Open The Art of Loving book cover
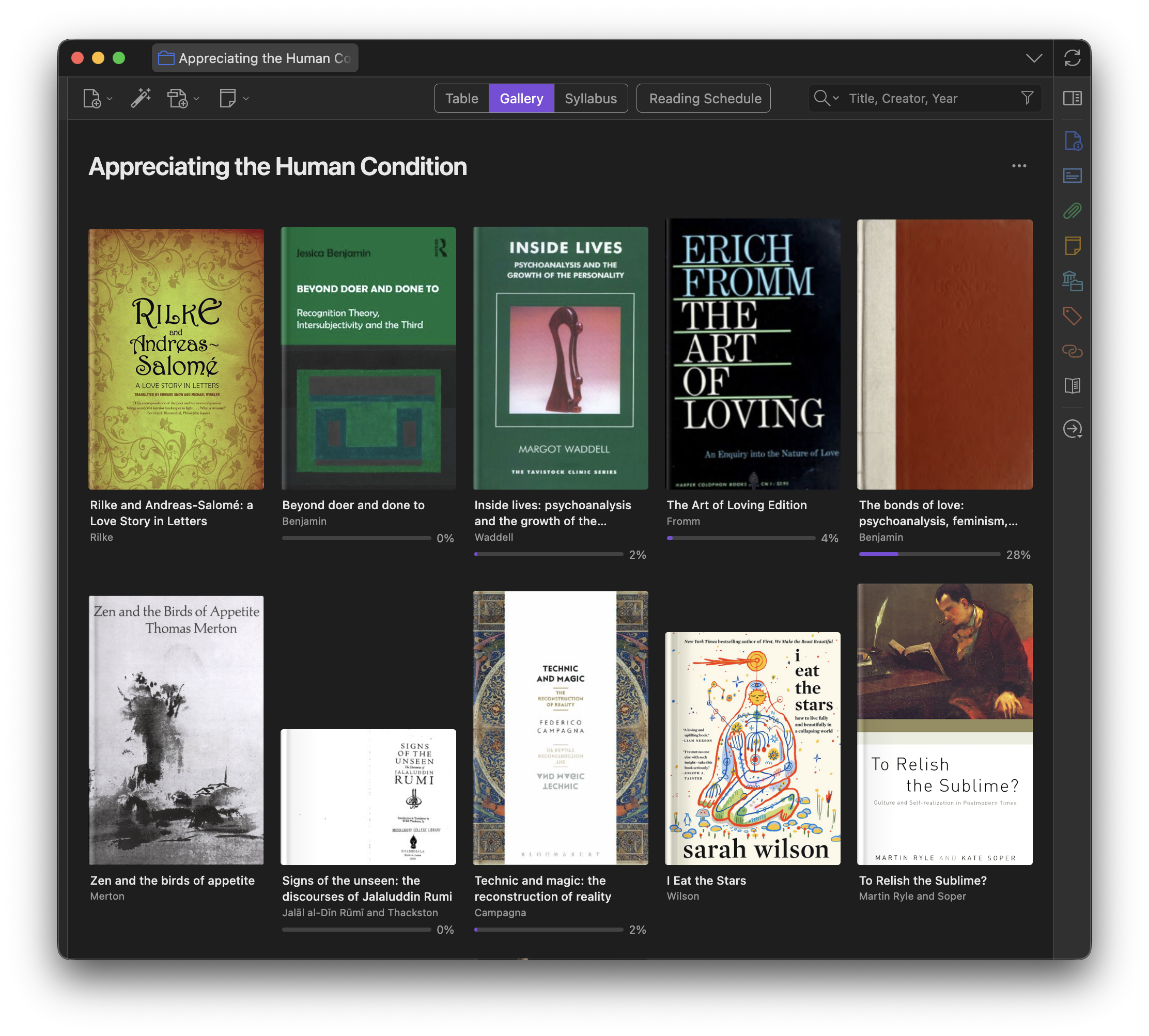Screen dimensions: 1149x1036 [x=753, y=354]
